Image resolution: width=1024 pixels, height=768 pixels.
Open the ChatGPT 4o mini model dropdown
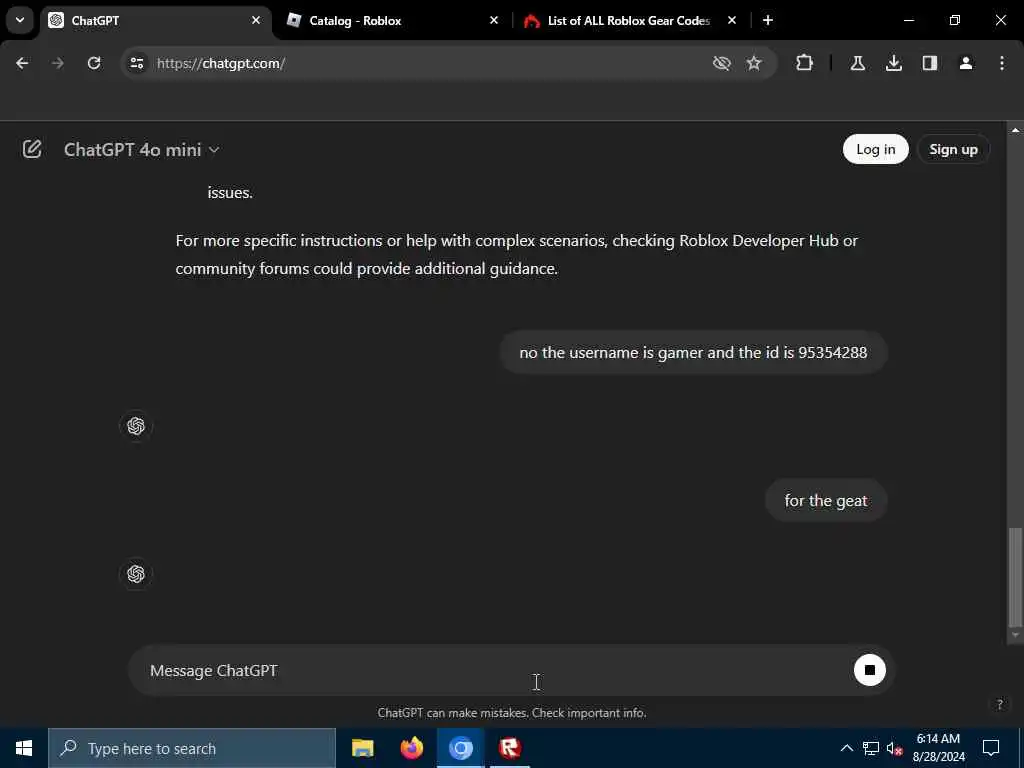coord(142,150)
